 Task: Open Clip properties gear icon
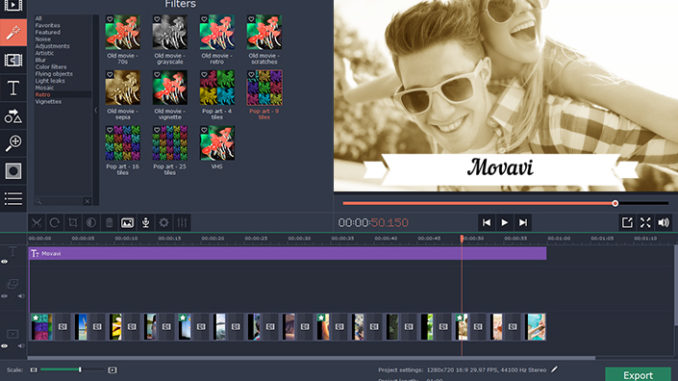[164, 223]
